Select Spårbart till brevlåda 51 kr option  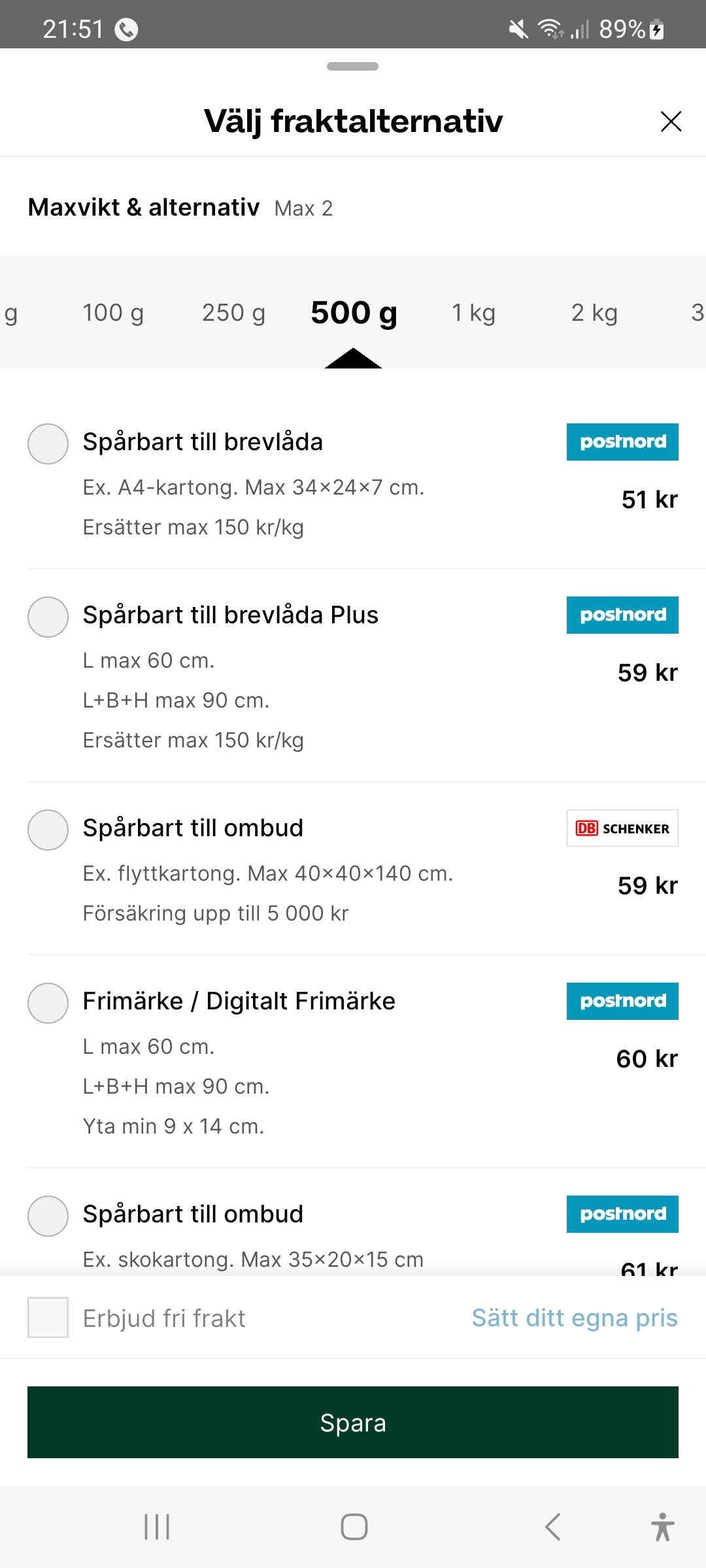(x=48, y=444)
